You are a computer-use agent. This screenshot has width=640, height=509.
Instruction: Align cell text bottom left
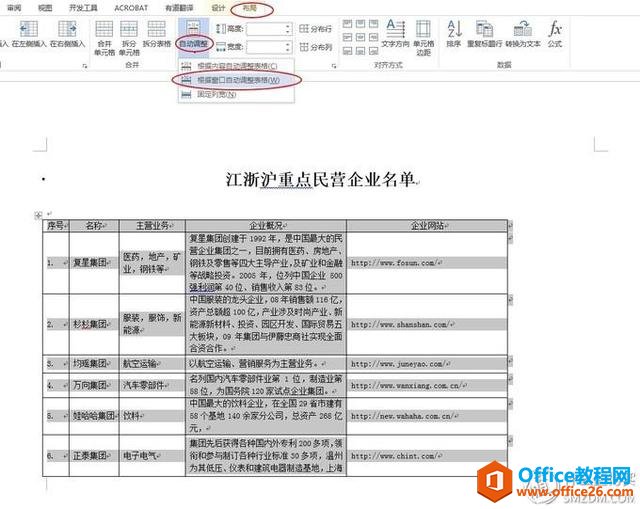347,51
